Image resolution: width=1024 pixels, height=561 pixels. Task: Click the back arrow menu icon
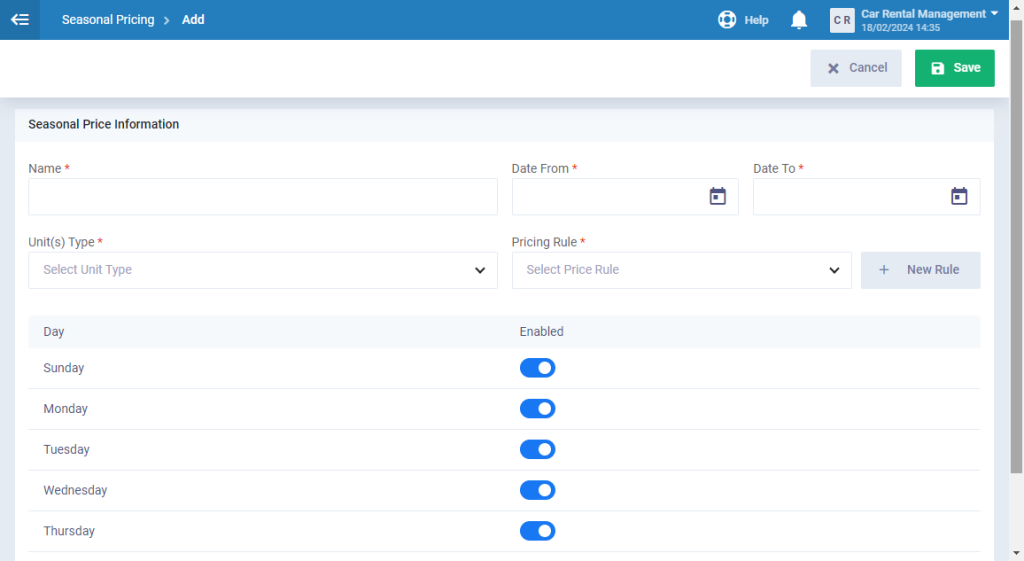click(x=20, y=20)
